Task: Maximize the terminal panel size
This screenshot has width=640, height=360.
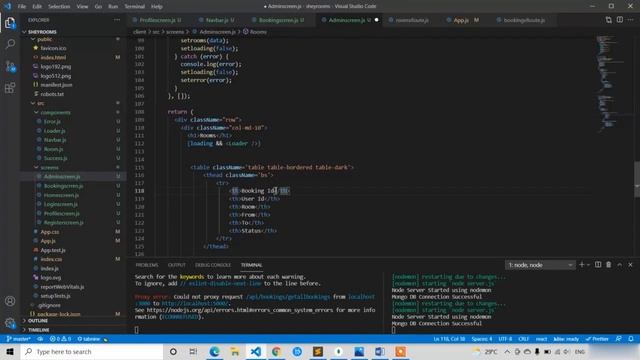Action: pyautogui.click(x=620, y=265)
